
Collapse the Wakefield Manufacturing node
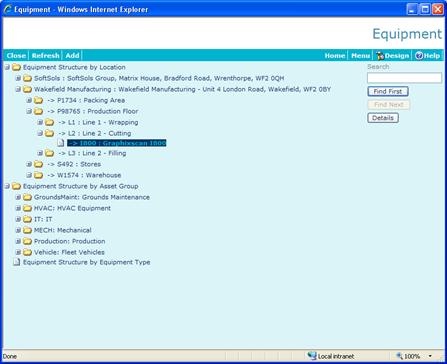click(18, 89)
